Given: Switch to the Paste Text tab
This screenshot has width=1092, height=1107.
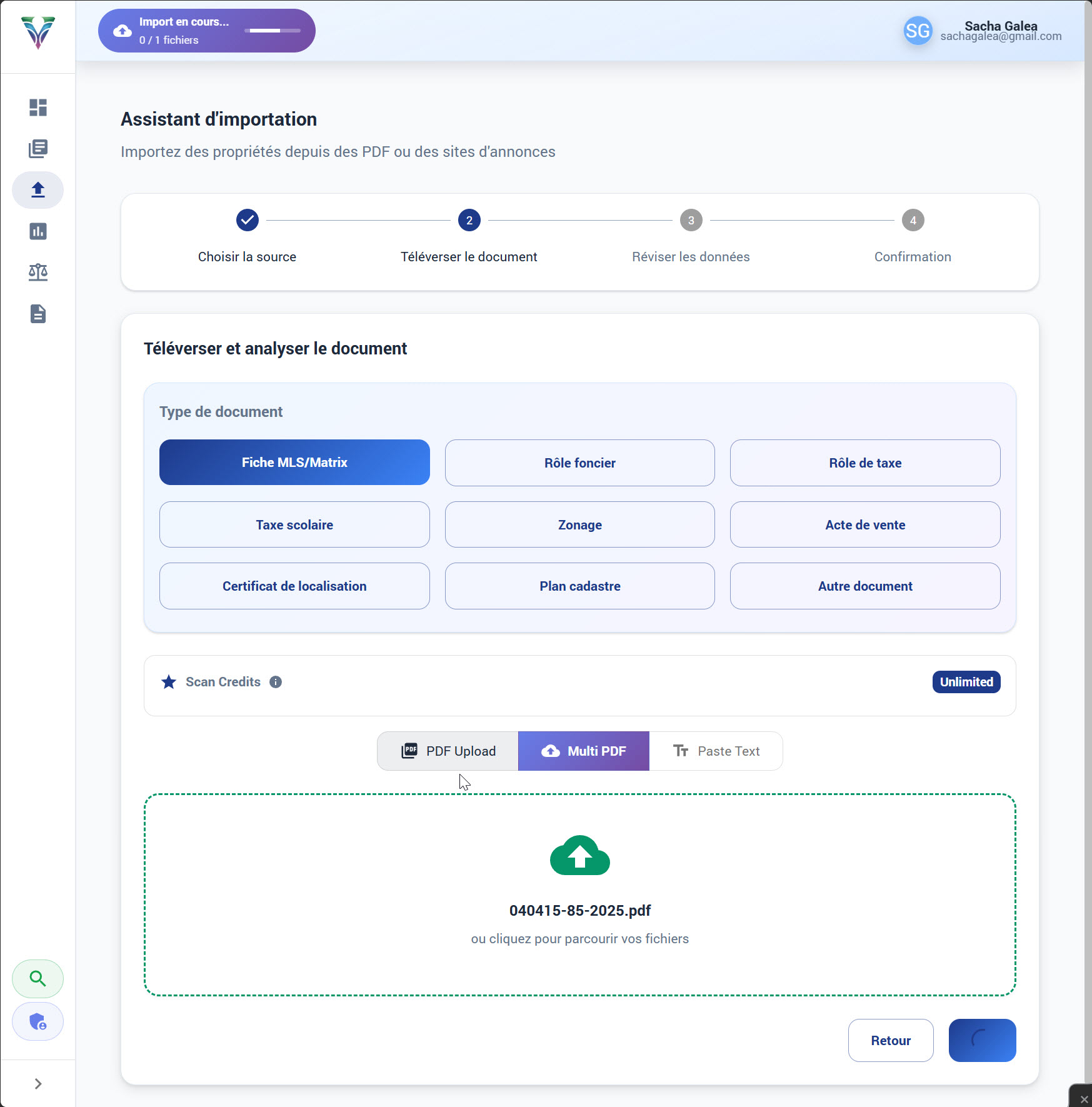Looking at the screenshot, I should [716, 751].
